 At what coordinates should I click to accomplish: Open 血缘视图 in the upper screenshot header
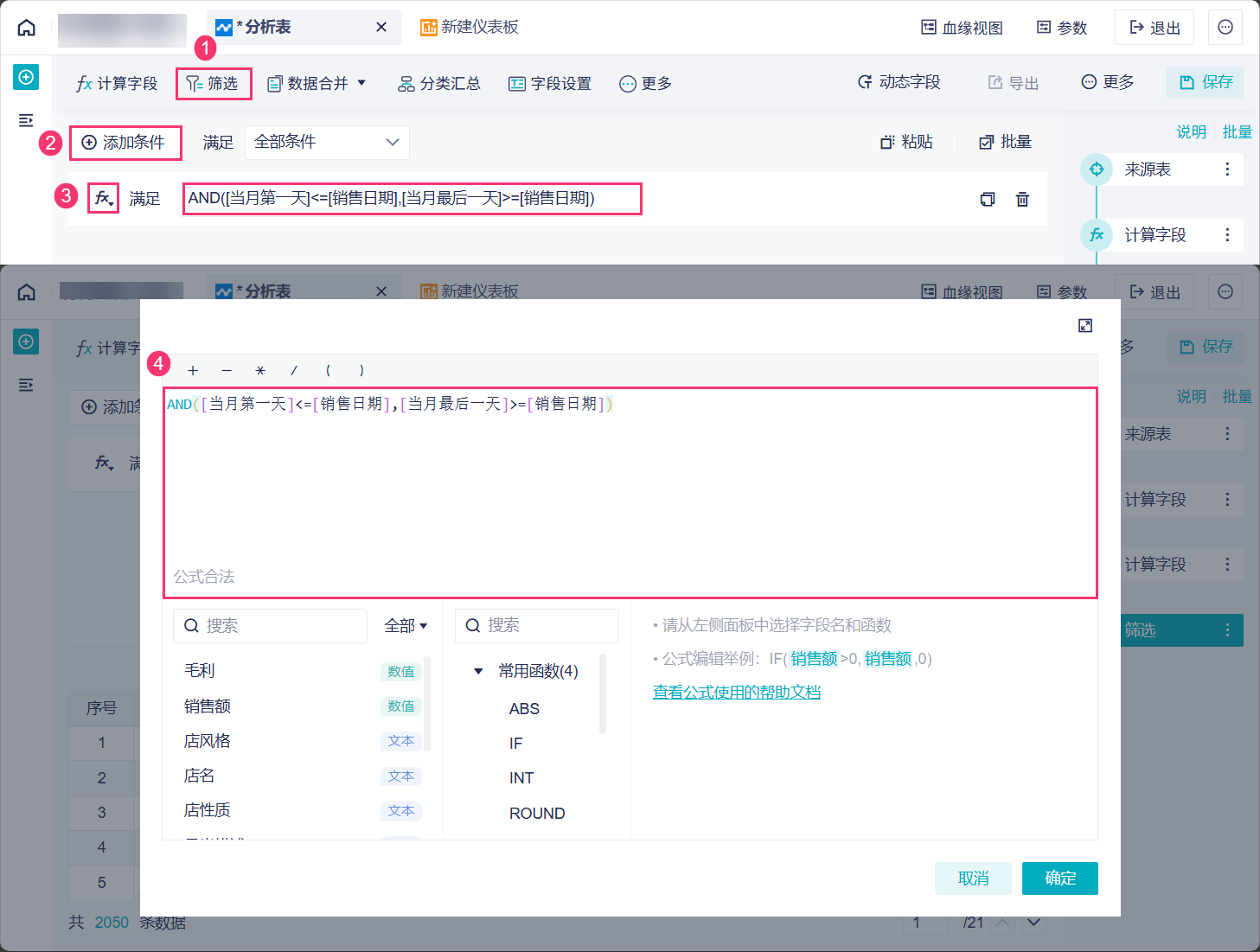point(962,28)
